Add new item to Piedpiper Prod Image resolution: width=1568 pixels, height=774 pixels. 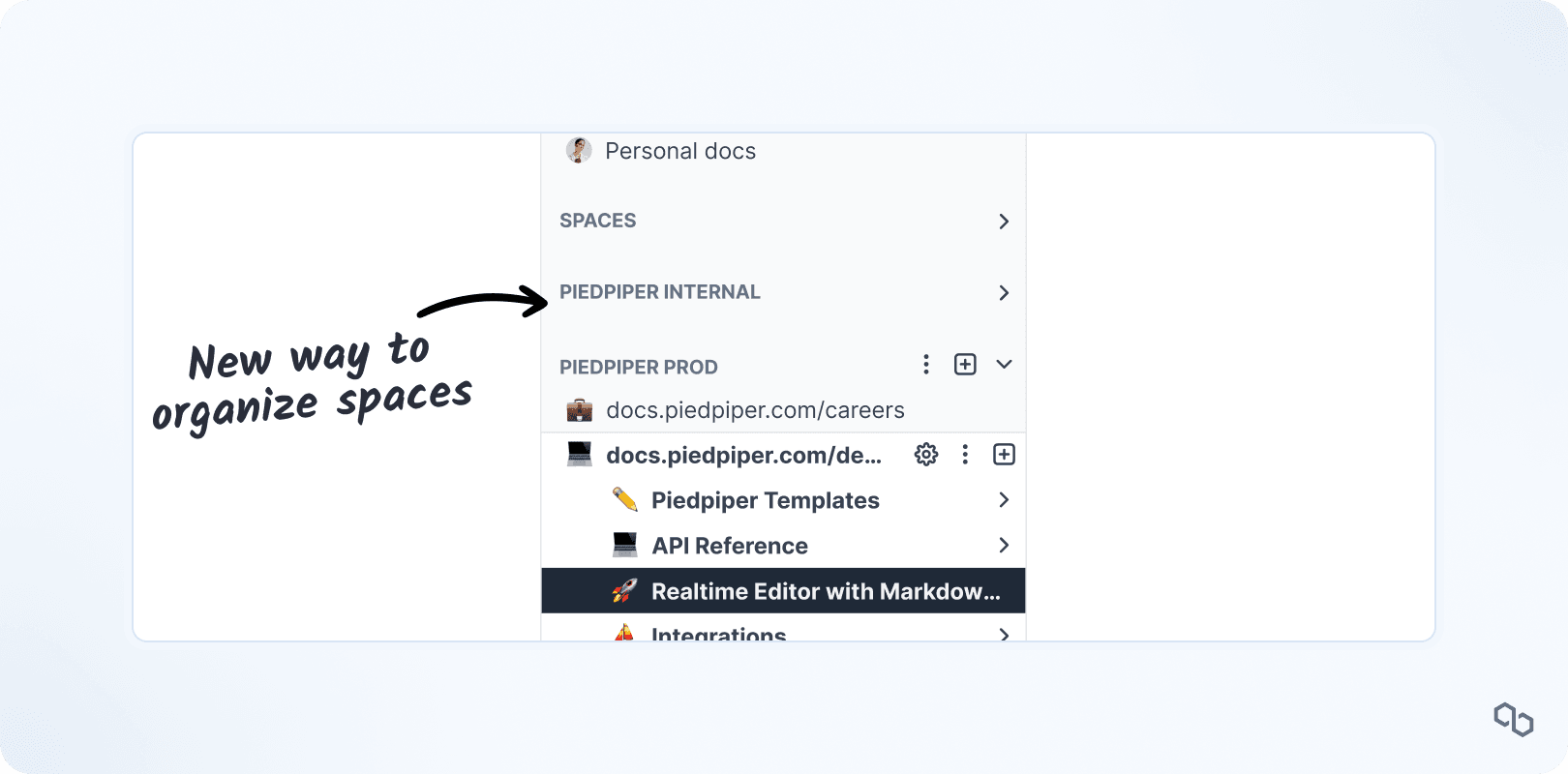(x=965, y=364)
